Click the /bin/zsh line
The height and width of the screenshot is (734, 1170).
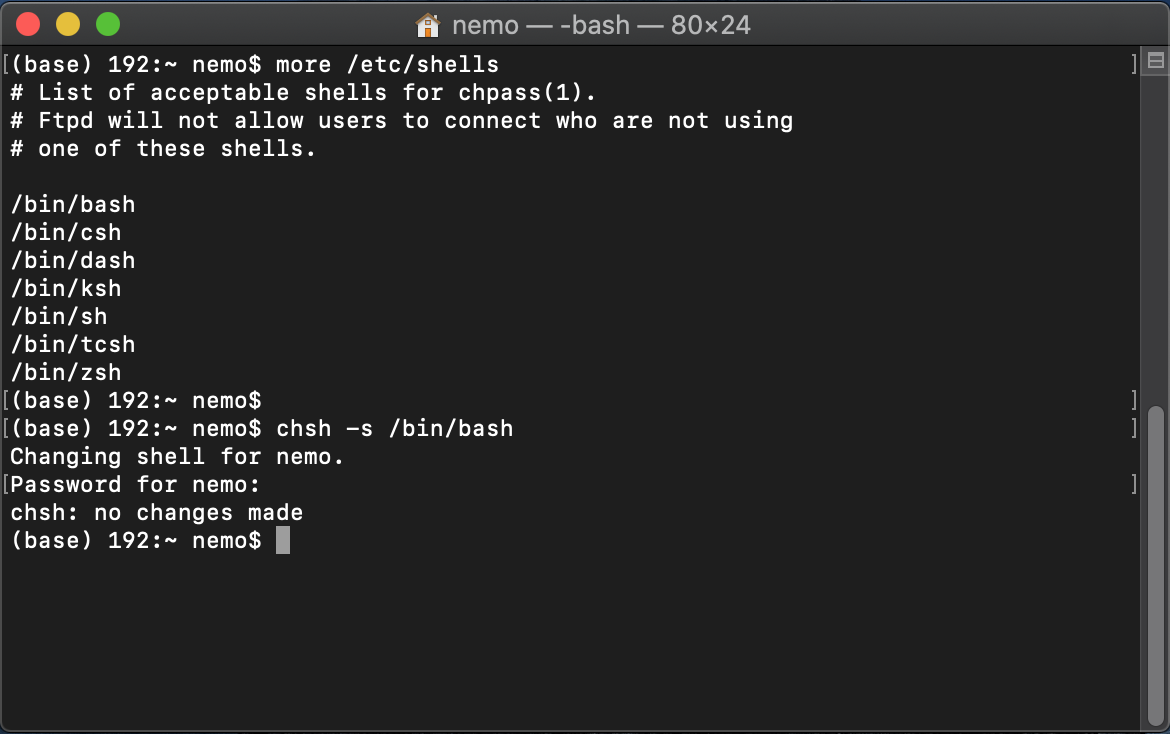tap(65, 373)
